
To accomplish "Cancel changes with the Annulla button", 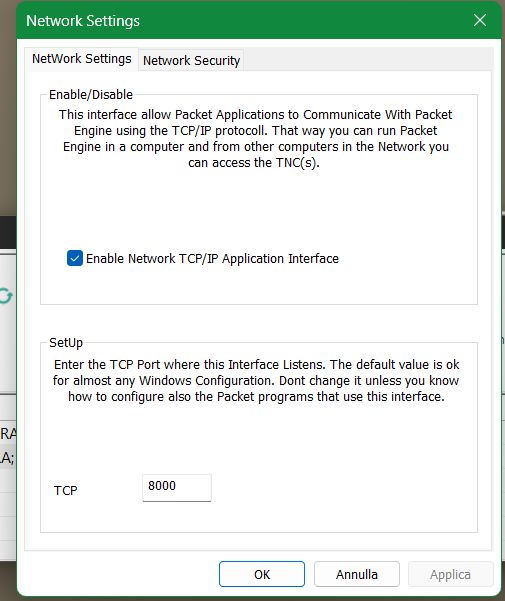I will [x=357, y=574].
